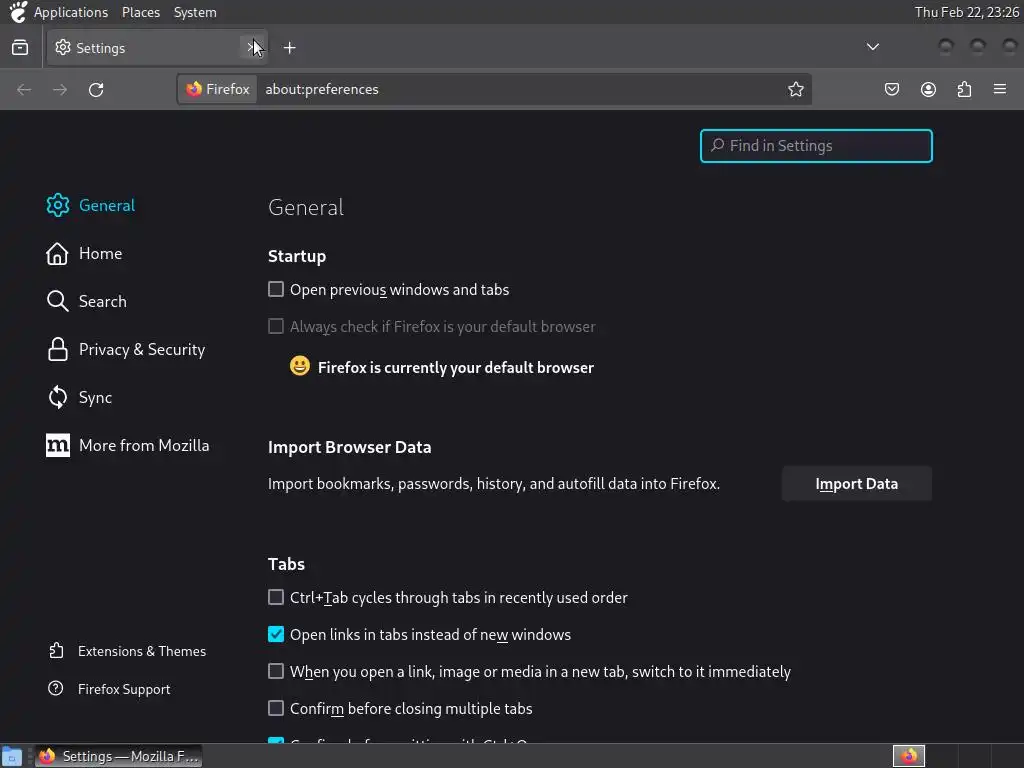Bookmark this page with the star icon

(x=796, y=90)
